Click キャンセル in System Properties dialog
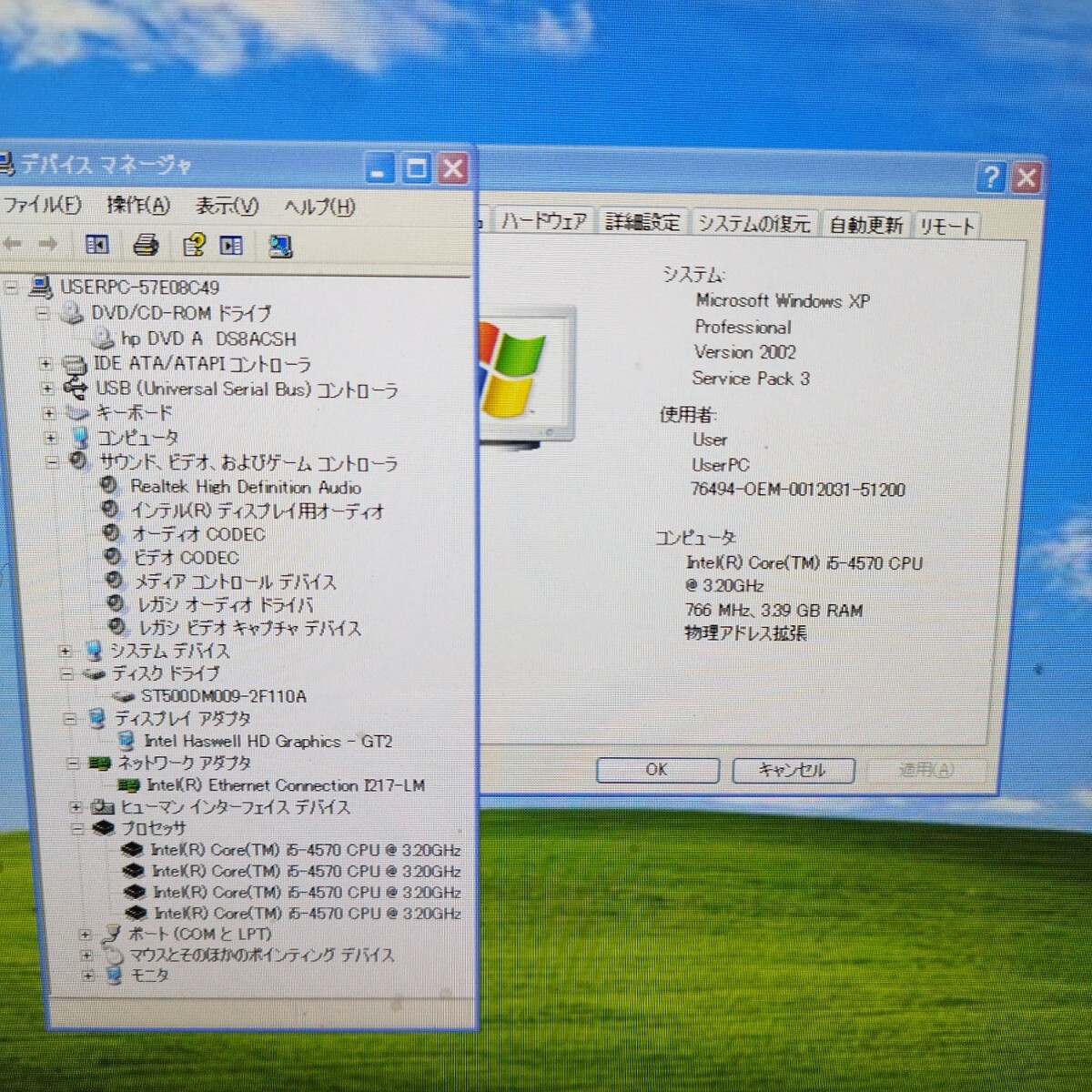1092x1092 pixels. coord(793,771)
